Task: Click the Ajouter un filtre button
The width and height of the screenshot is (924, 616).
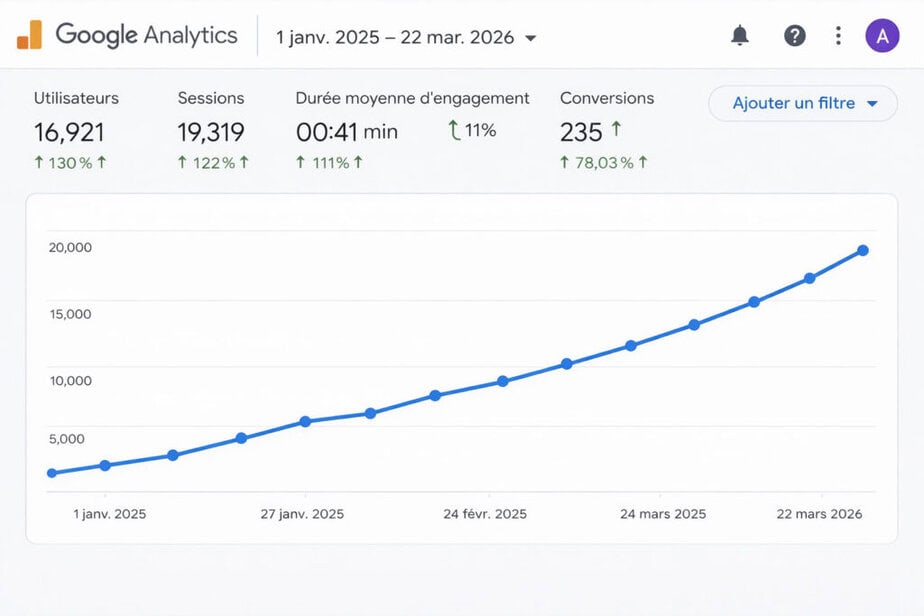Action: [795, 103]
